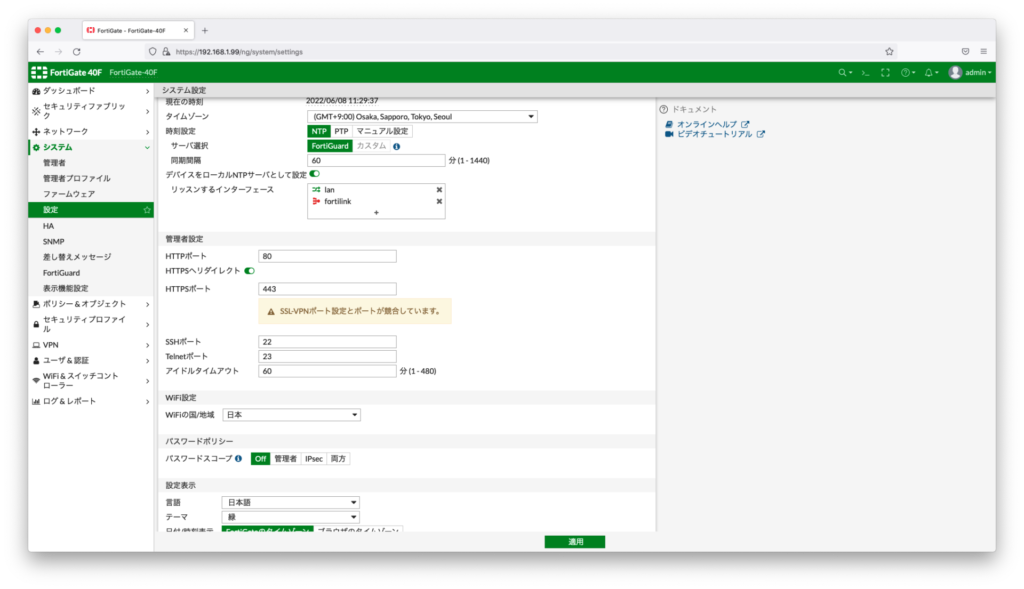1024x589 pixels.
Task: Open the 言語 dropdown
Action: click(291, 503)
